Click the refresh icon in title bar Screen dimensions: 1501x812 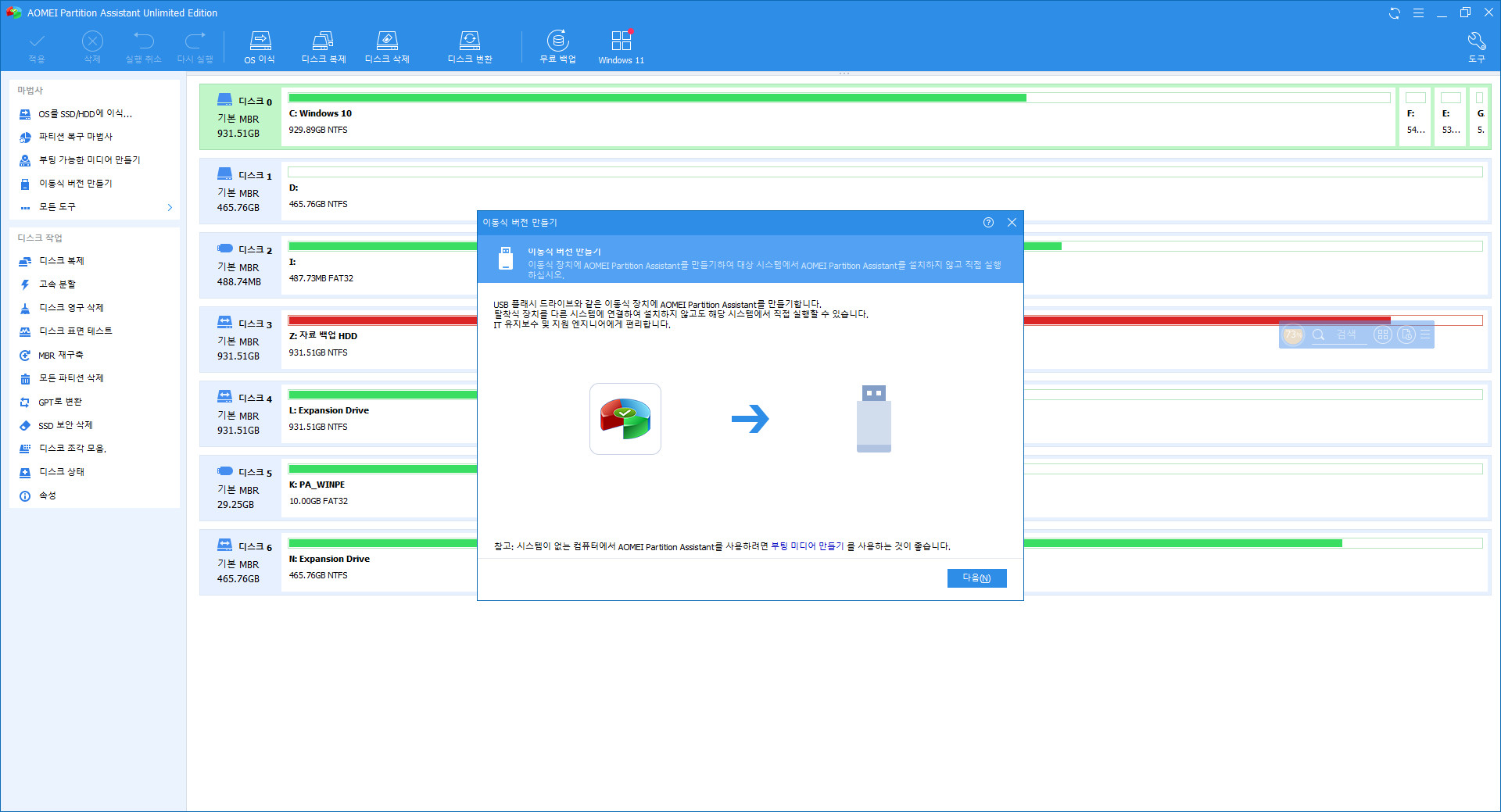pos(1394,13)
